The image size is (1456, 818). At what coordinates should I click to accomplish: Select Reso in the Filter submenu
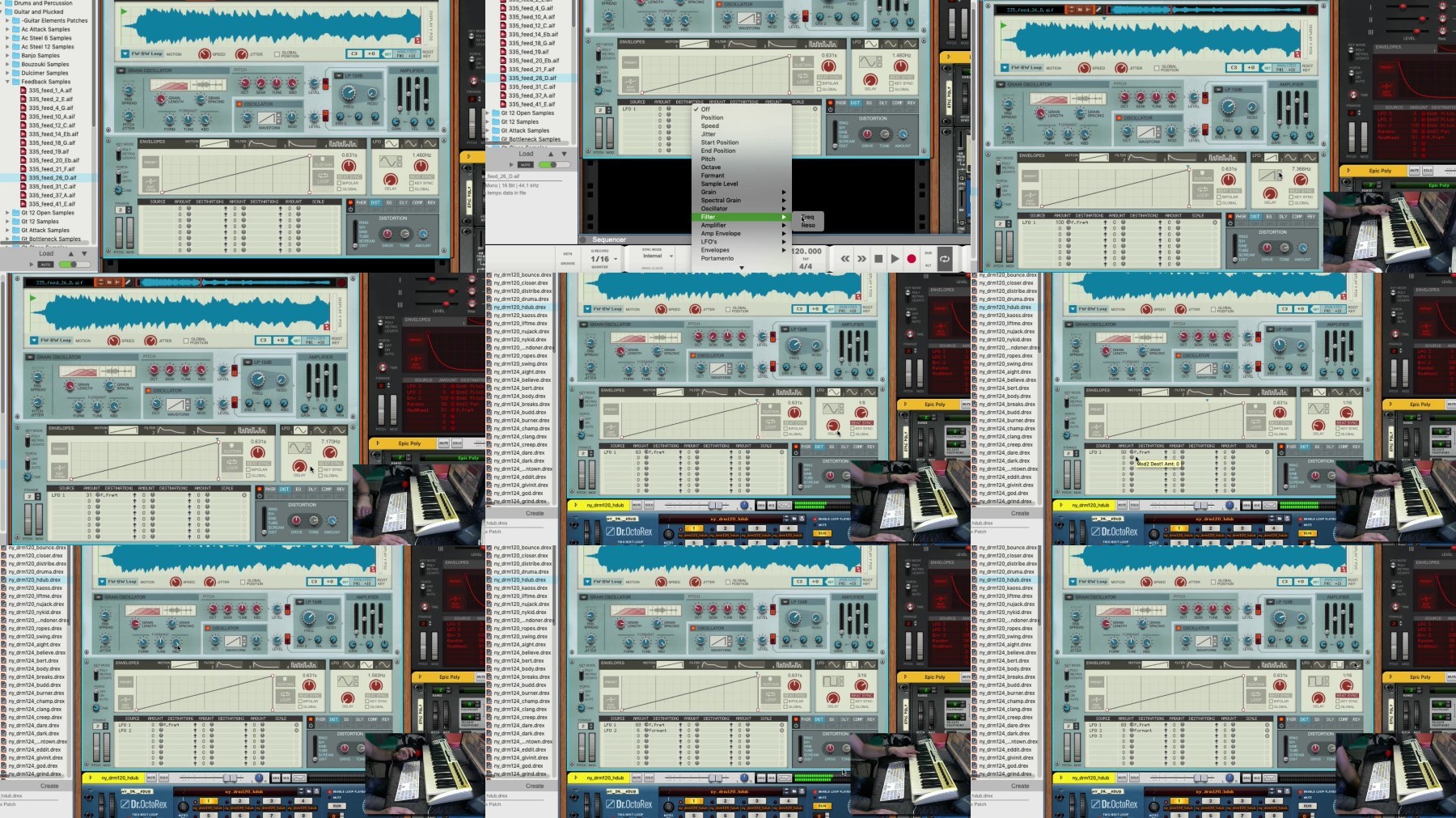point(808,225)
